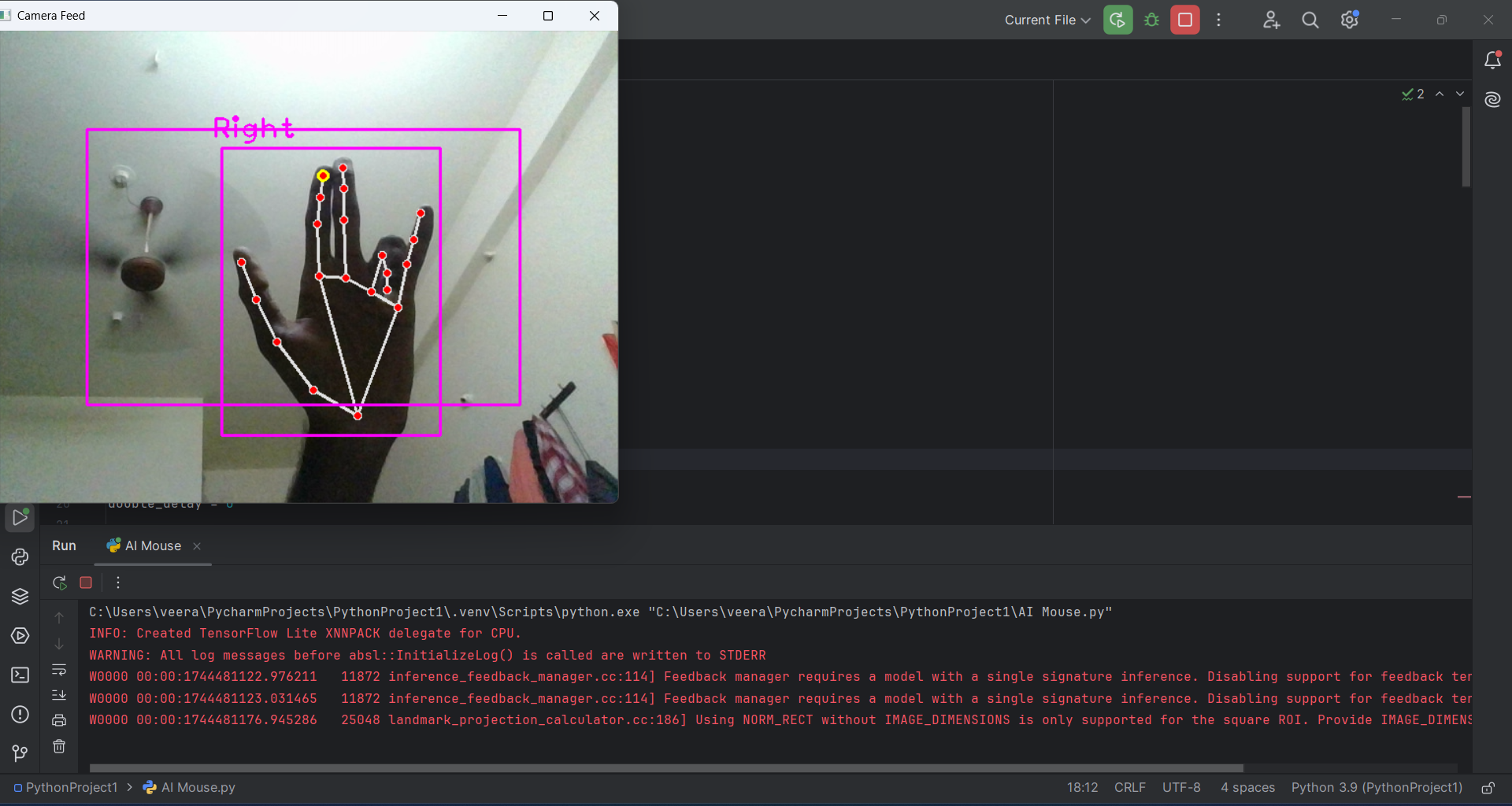1512x806 pixels.
Task: Close the AI Mouse run tab
Action: (x=197, y=546)
